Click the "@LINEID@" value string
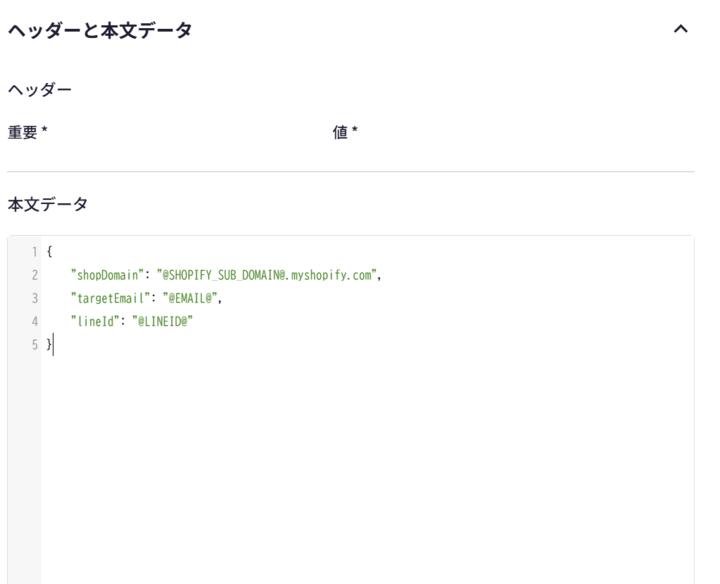Screen dimensions: 720x584 (x=168, y=321)
